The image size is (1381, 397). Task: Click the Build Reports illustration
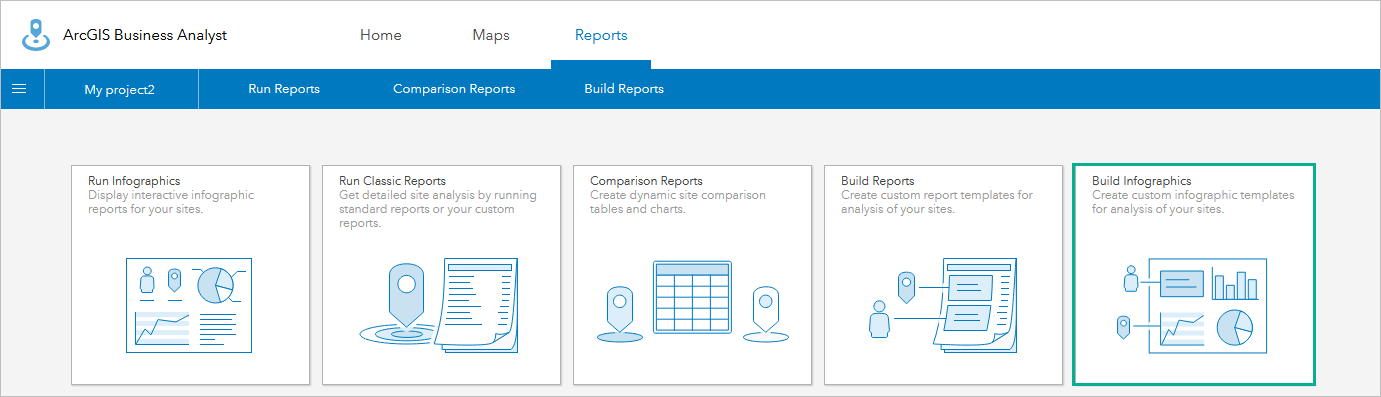(x=943, y=306)
